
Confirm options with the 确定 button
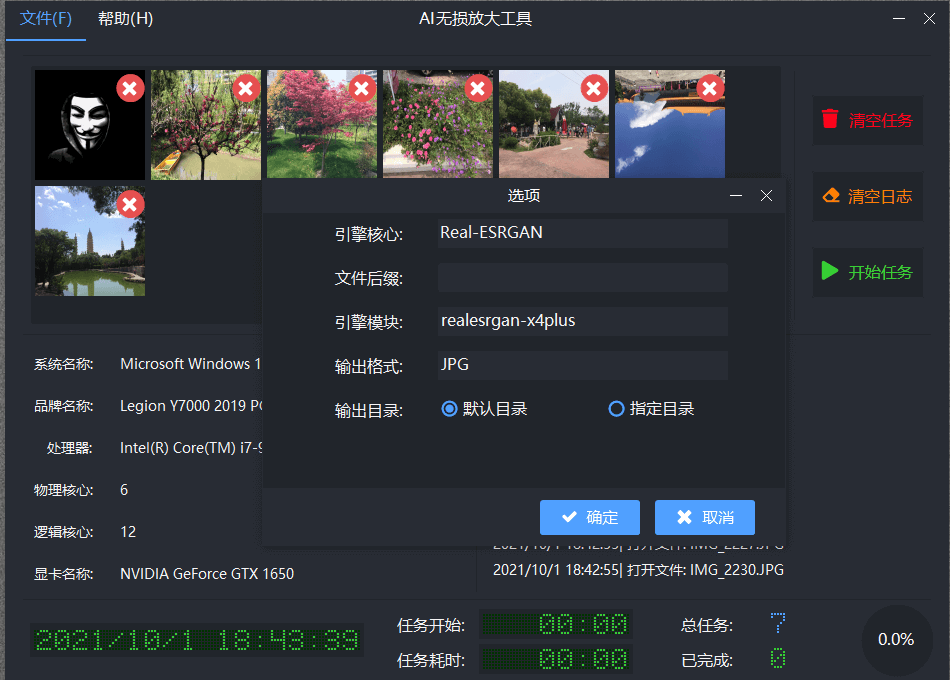pyautogui.click(x=589, y=517)
